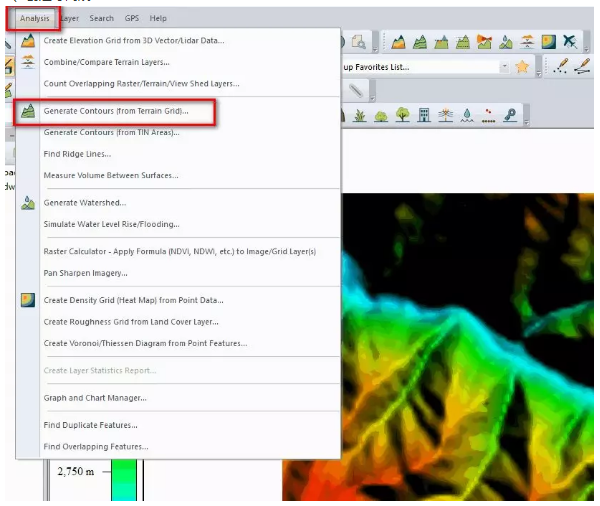Screen dimensions: 600x506
Task: Choose Create Elevation Grid from 3D Vector/Lidar Data
Action: click(134, 40)
